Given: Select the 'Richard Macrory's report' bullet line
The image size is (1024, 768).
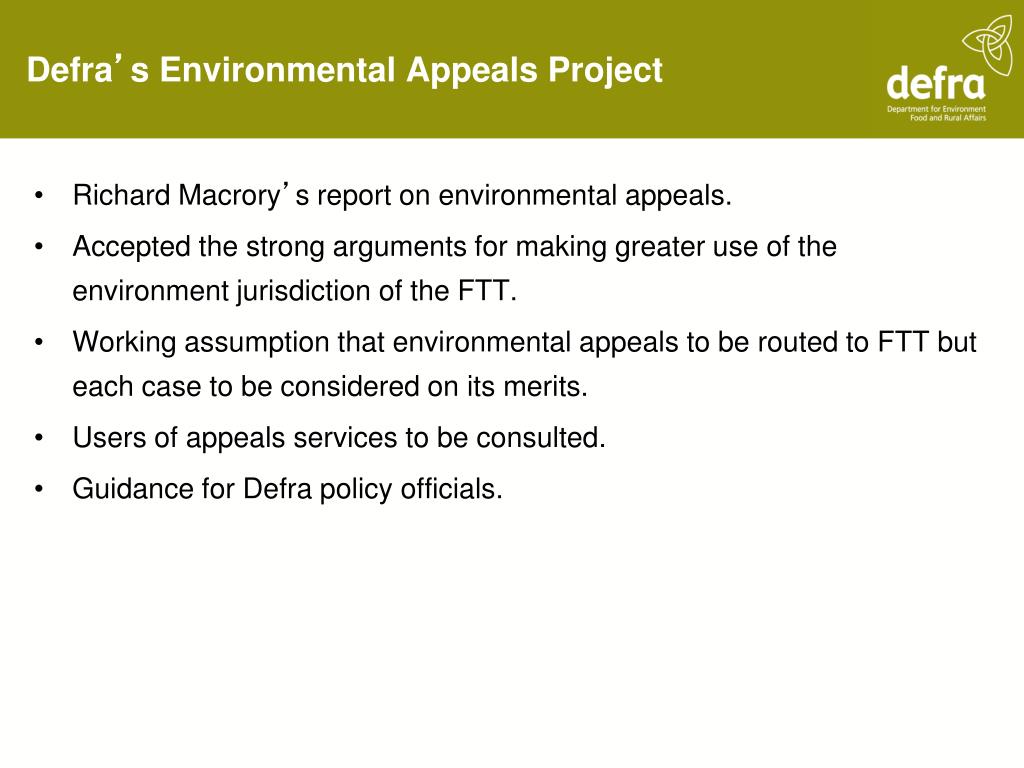Looking at the screenshot, I should pyautogui.click(x=402, y=195).
